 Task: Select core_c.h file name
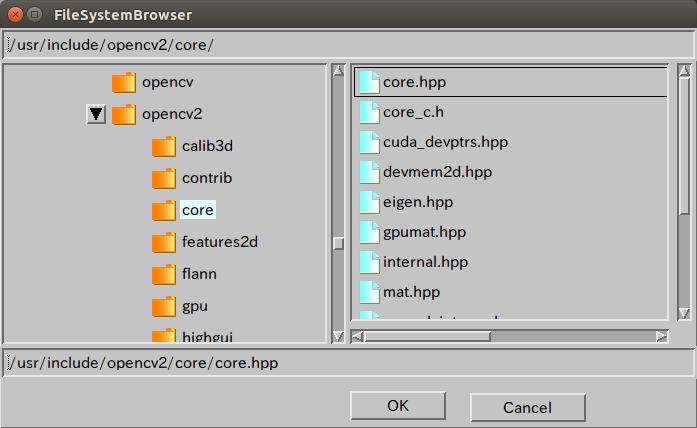pyautogui.click(x=413, y=112)
